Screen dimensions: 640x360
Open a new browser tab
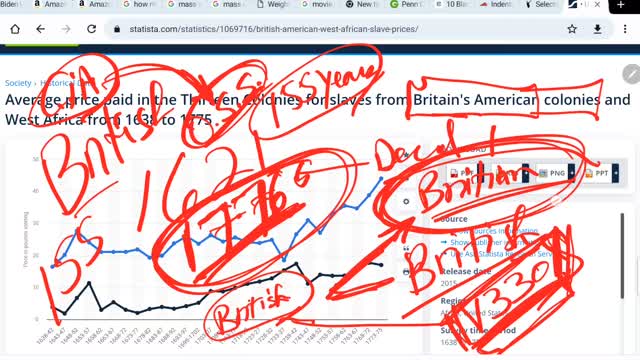(x=621, y=5)
